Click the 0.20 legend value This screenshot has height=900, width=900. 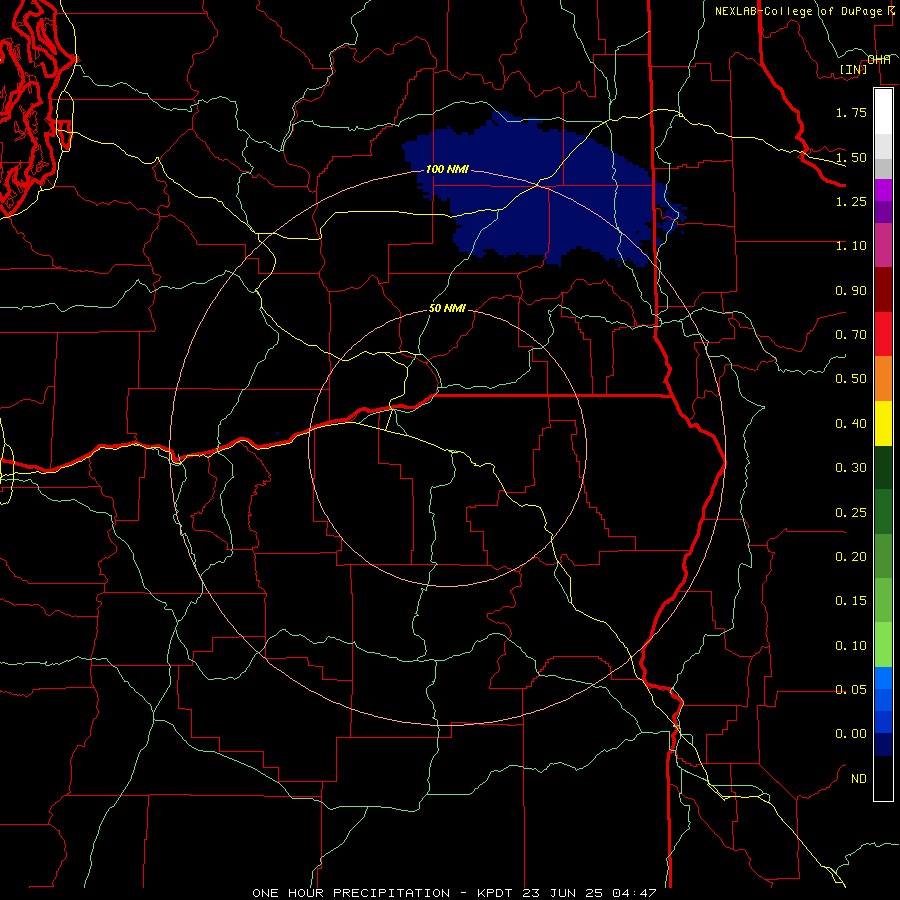click(851, 557)
